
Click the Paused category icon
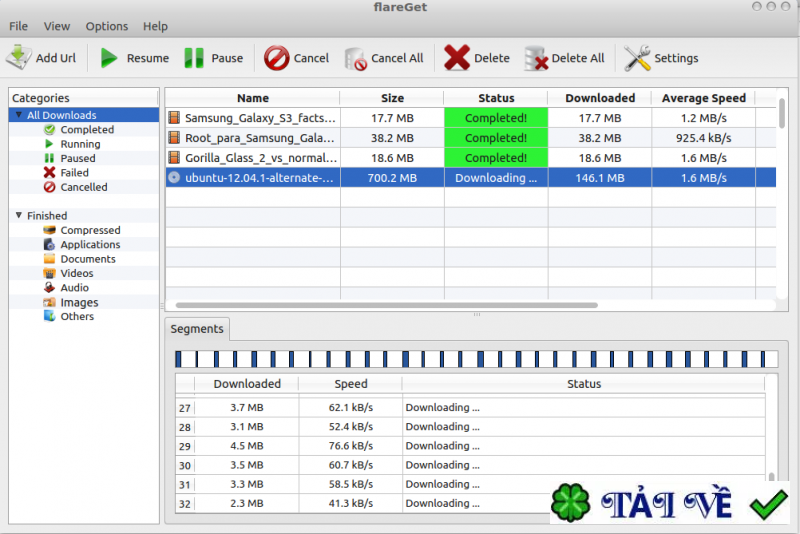[x=49, y=158]
